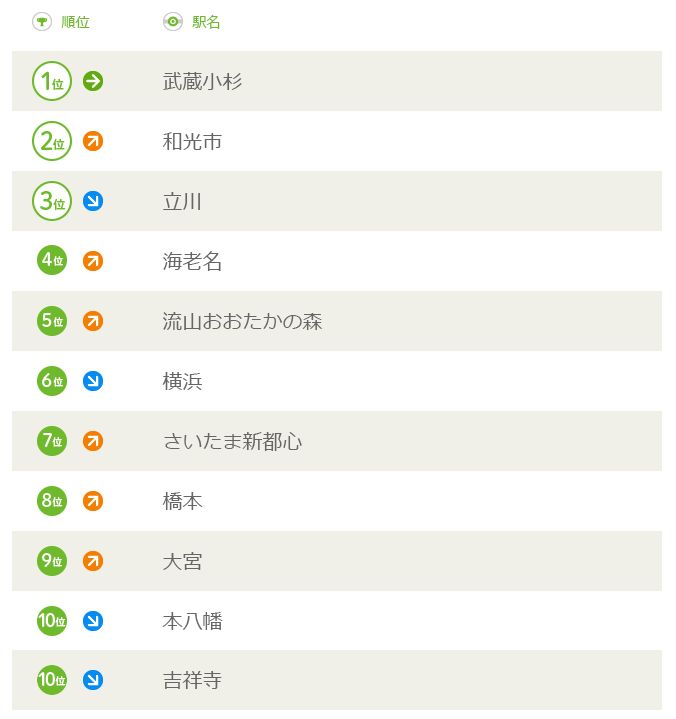Screen dimensions: 676x719
Task: Click the 2位 rank badge
Action: (x=52, y=141)
